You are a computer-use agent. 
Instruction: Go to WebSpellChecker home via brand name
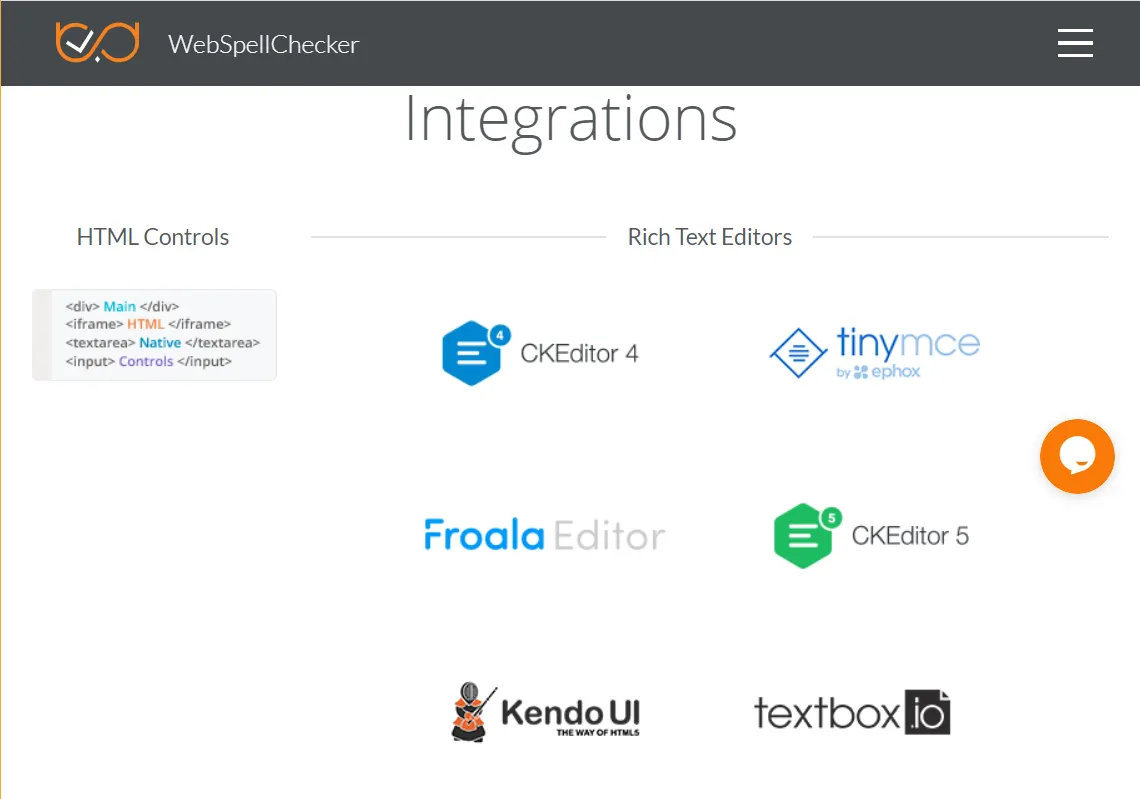263,44
